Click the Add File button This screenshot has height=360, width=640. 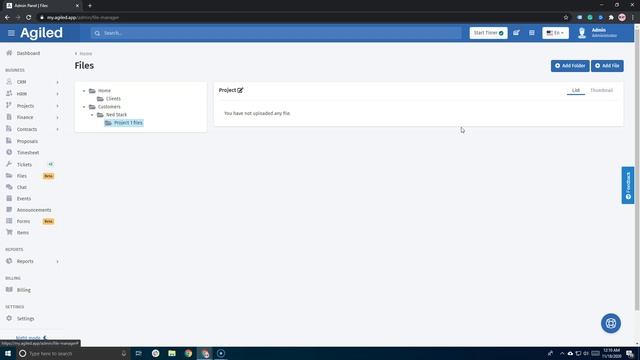(607, 66)
